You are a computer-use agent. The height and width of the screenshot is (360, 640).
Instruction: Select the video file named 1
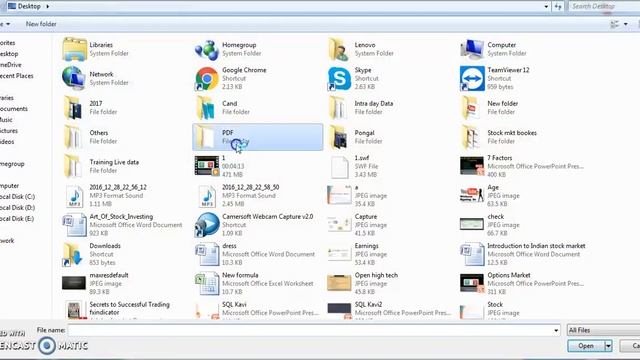pos(207,166)
